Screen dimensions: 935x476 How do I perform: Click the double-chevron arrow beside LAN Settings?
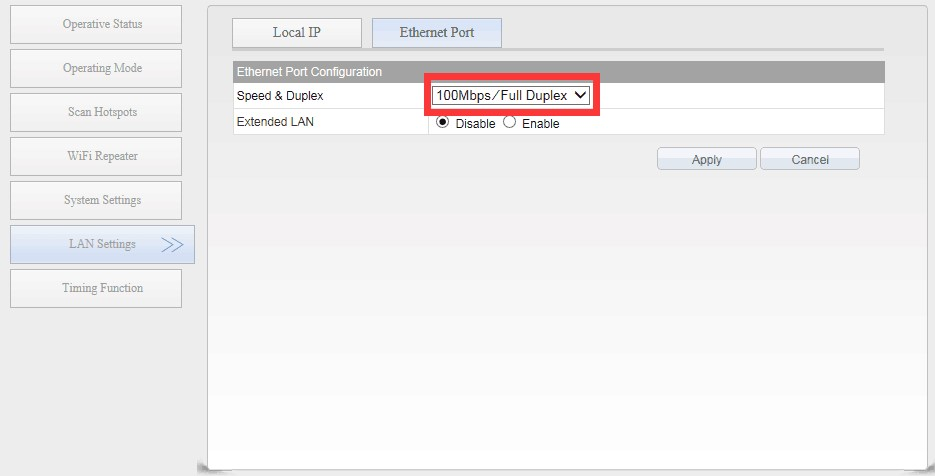pyautogui.click(x=171, y=244)
